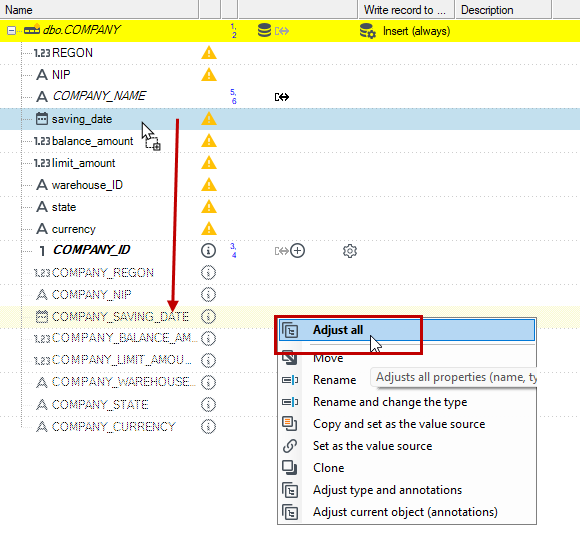Choose Adjust all from context menu
Image resolution: width=580 pixels, height=545 pixels.
[407, 330]
